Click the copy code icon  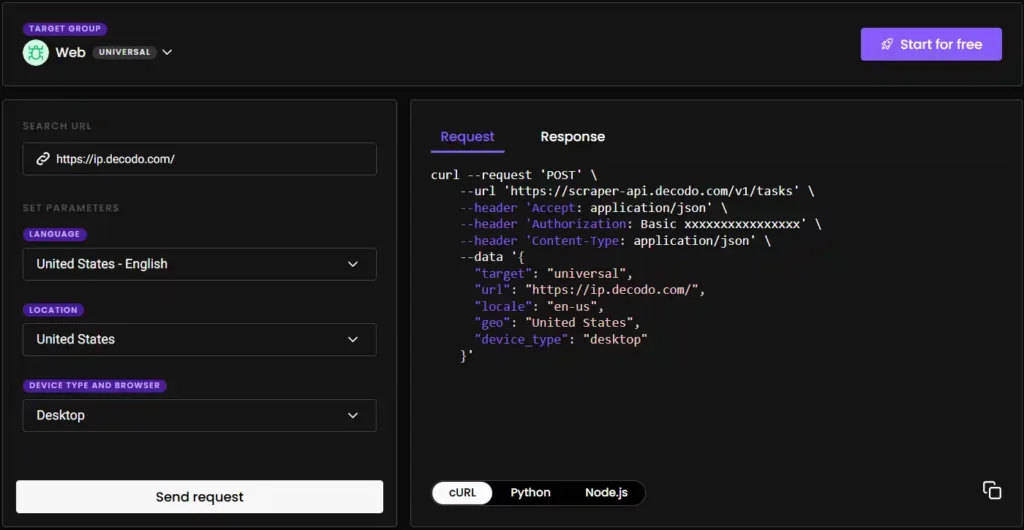991,490
